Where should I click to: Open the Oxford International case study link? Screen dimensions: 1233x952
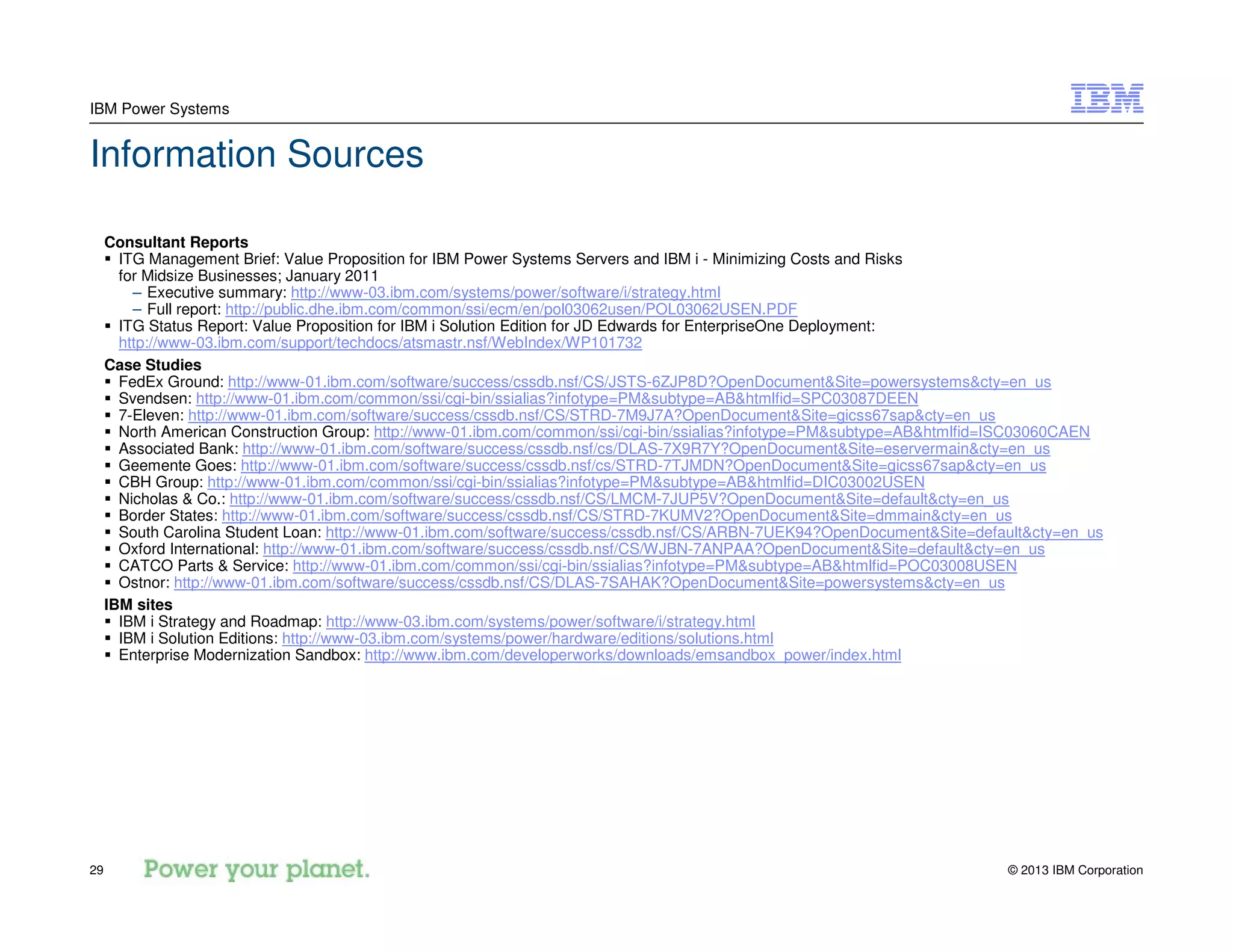click(654, 550)
